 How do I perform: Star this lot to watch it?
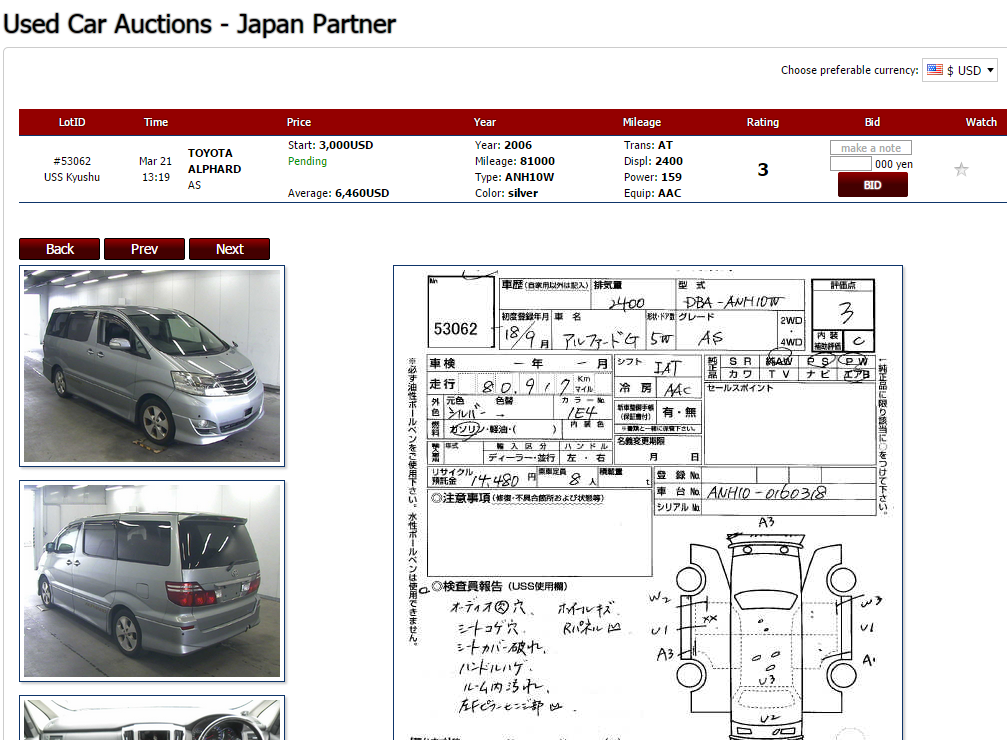point(961,169)
